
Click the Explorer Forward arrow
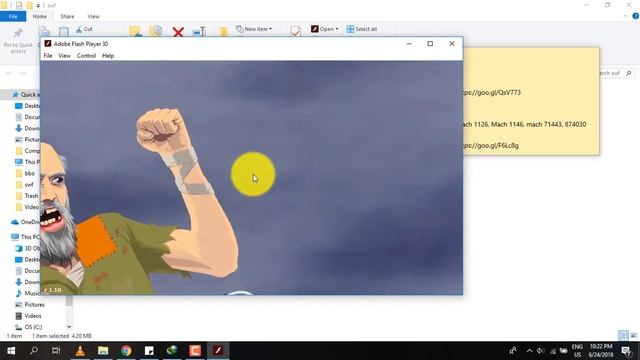(x=23, y=73)
